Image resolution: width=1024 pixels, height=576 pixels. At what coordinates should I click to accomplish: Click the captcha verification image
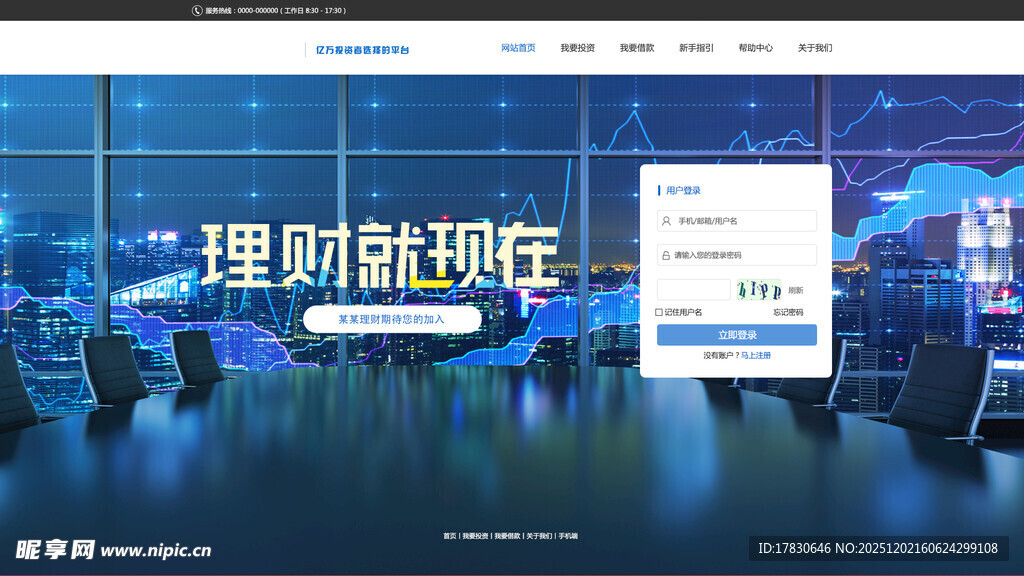coord(759,290)
